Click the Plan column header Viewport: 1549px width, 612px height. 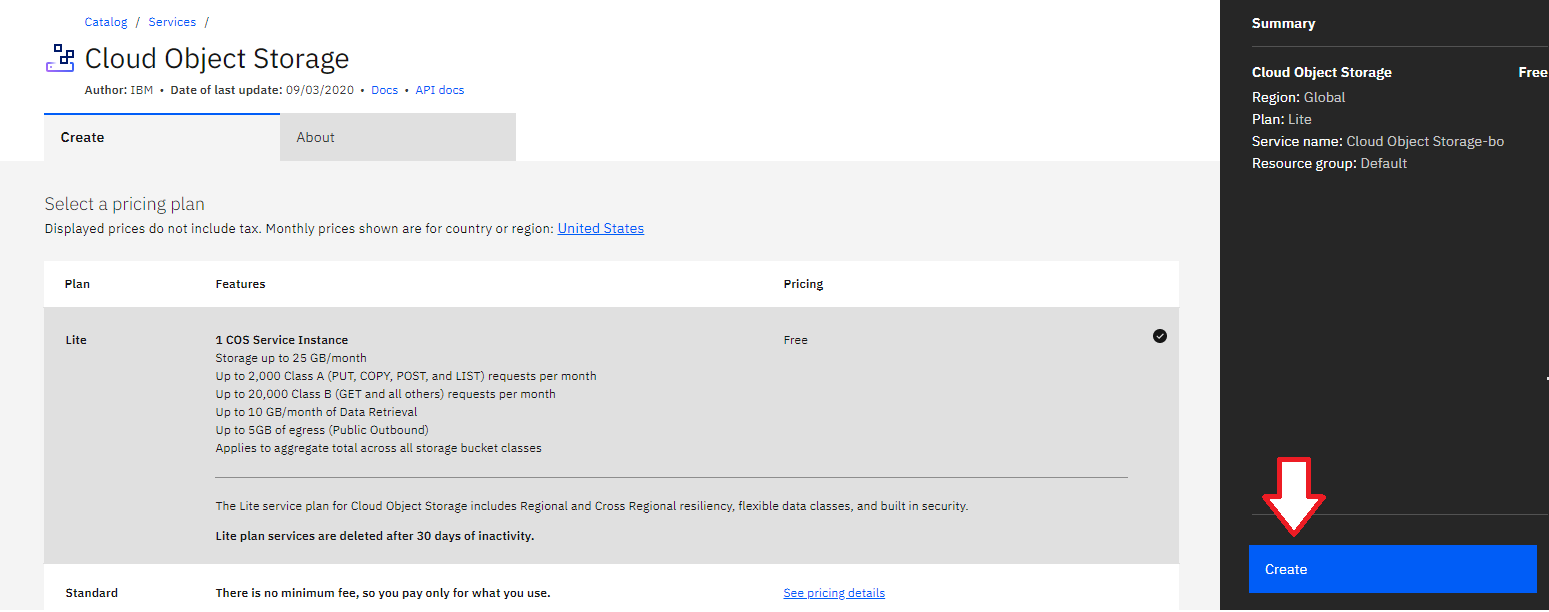(77, 284)
